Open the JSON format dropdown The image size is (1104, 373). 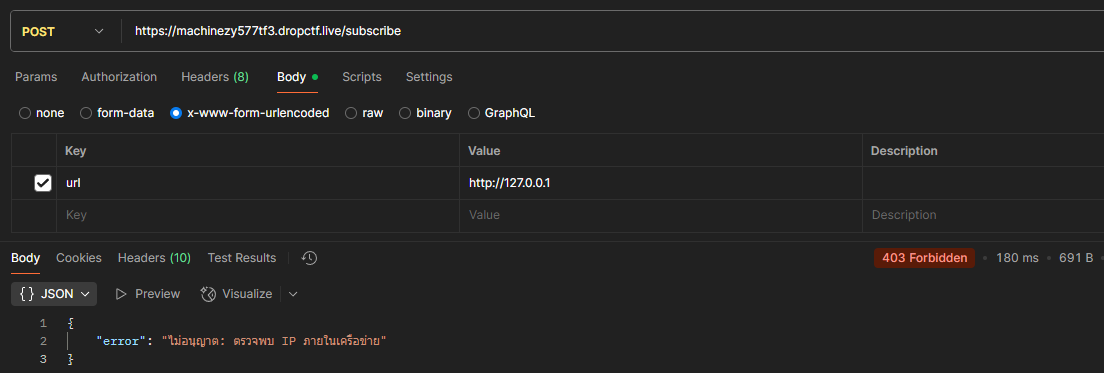pyautogui.click(x=54, y=293)
